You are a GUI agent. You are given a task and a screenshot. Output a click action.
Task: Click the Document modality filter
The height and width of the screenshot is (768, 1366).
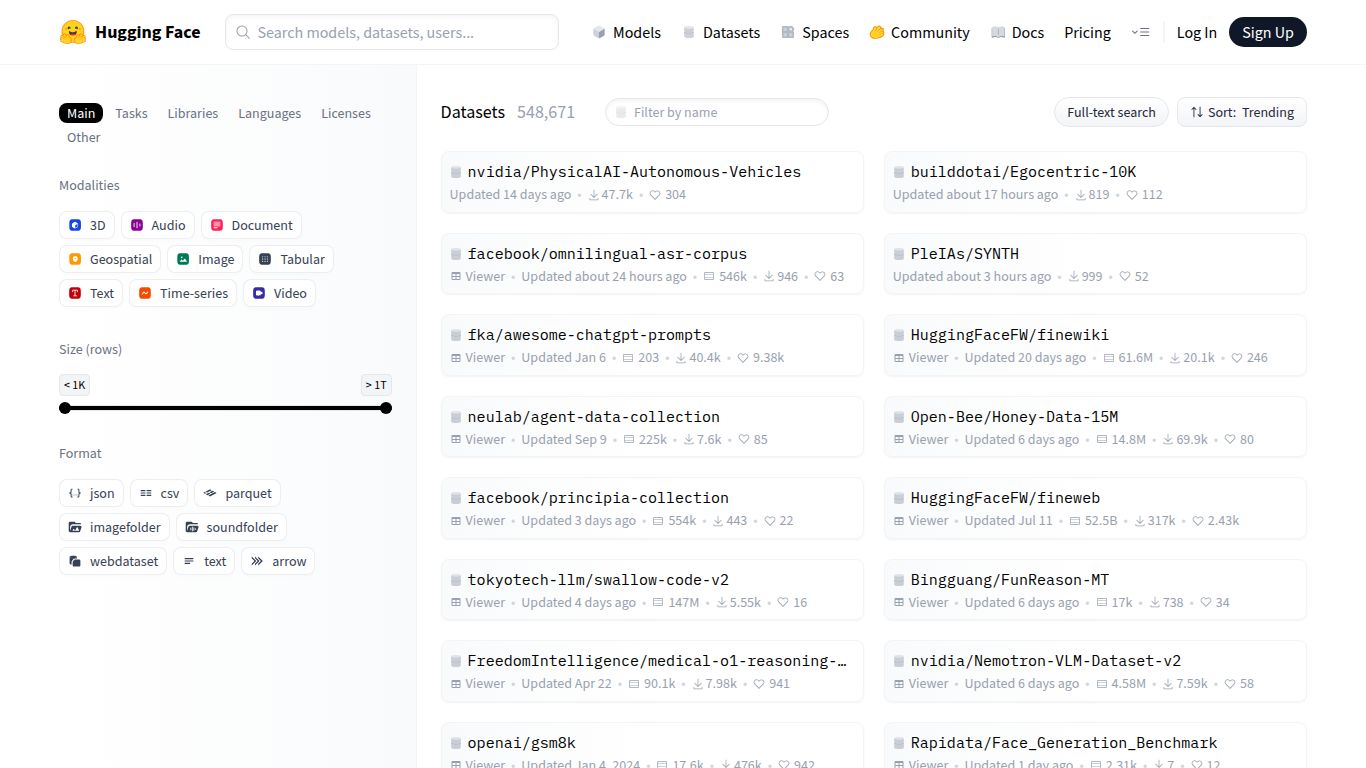tap(251, 225)
